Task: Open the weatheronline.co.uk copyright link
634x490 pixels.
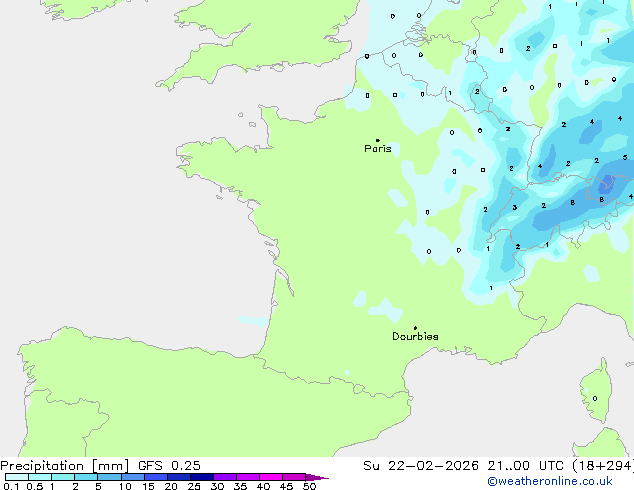Action: pyautogui.click(x=550, y=481)
